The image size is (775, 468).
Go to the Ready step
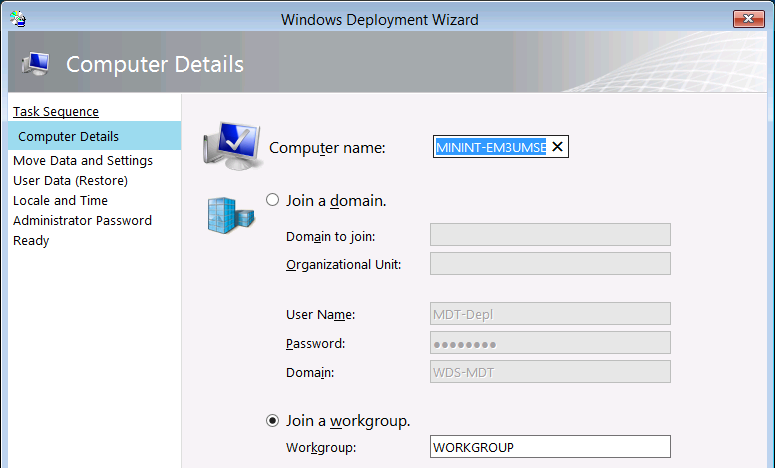31,241
